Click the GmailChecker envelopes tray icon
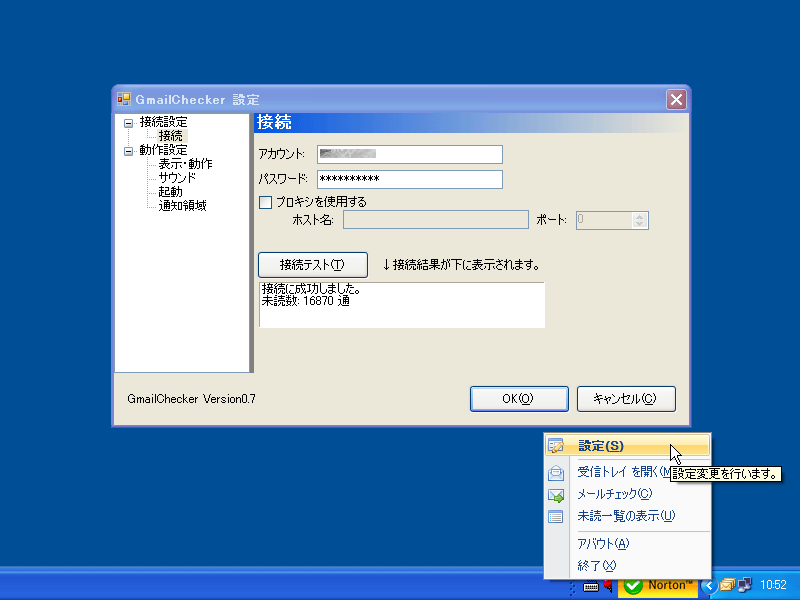This screenshot has width=800, height=600. [728, 585]
